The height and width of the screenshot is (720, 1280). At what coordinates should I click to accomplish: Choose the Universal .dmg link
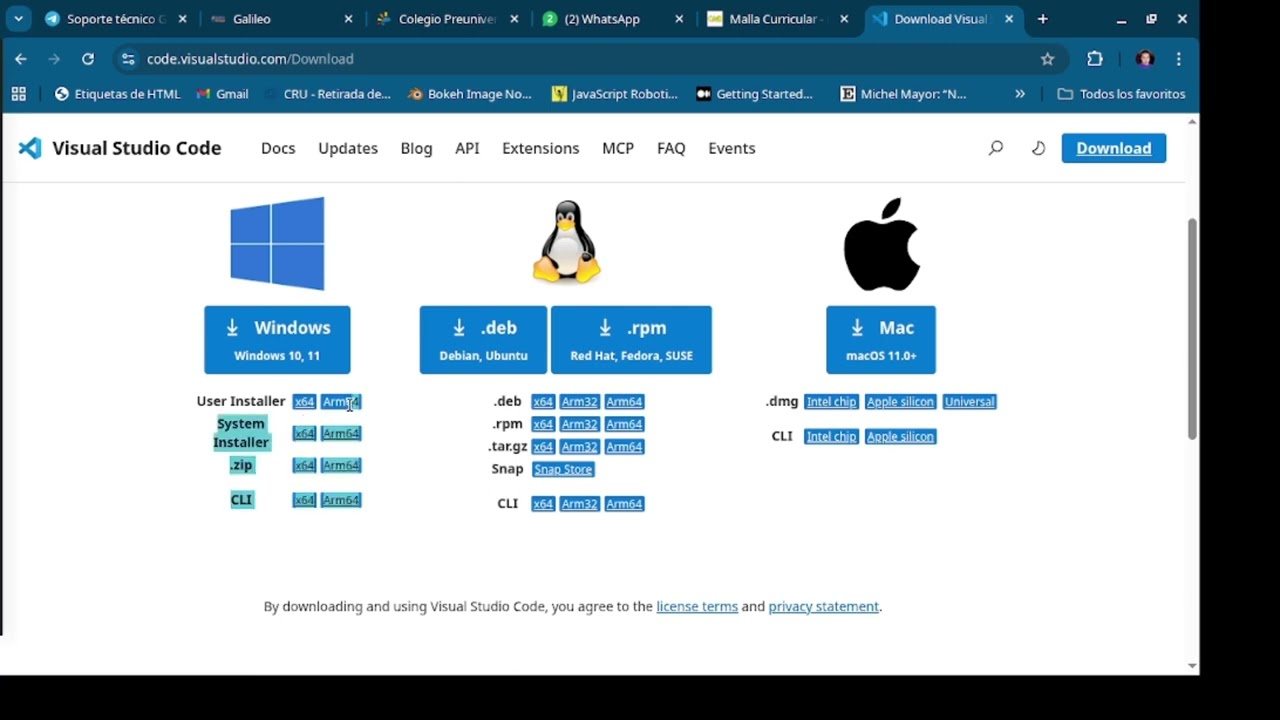tap(970, 402)
